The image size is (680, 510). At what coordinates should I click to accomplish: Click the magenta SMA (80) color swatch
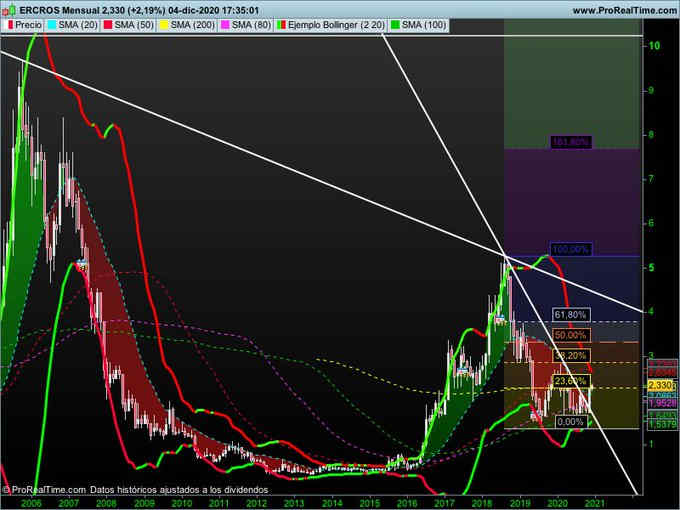(225, 25)
